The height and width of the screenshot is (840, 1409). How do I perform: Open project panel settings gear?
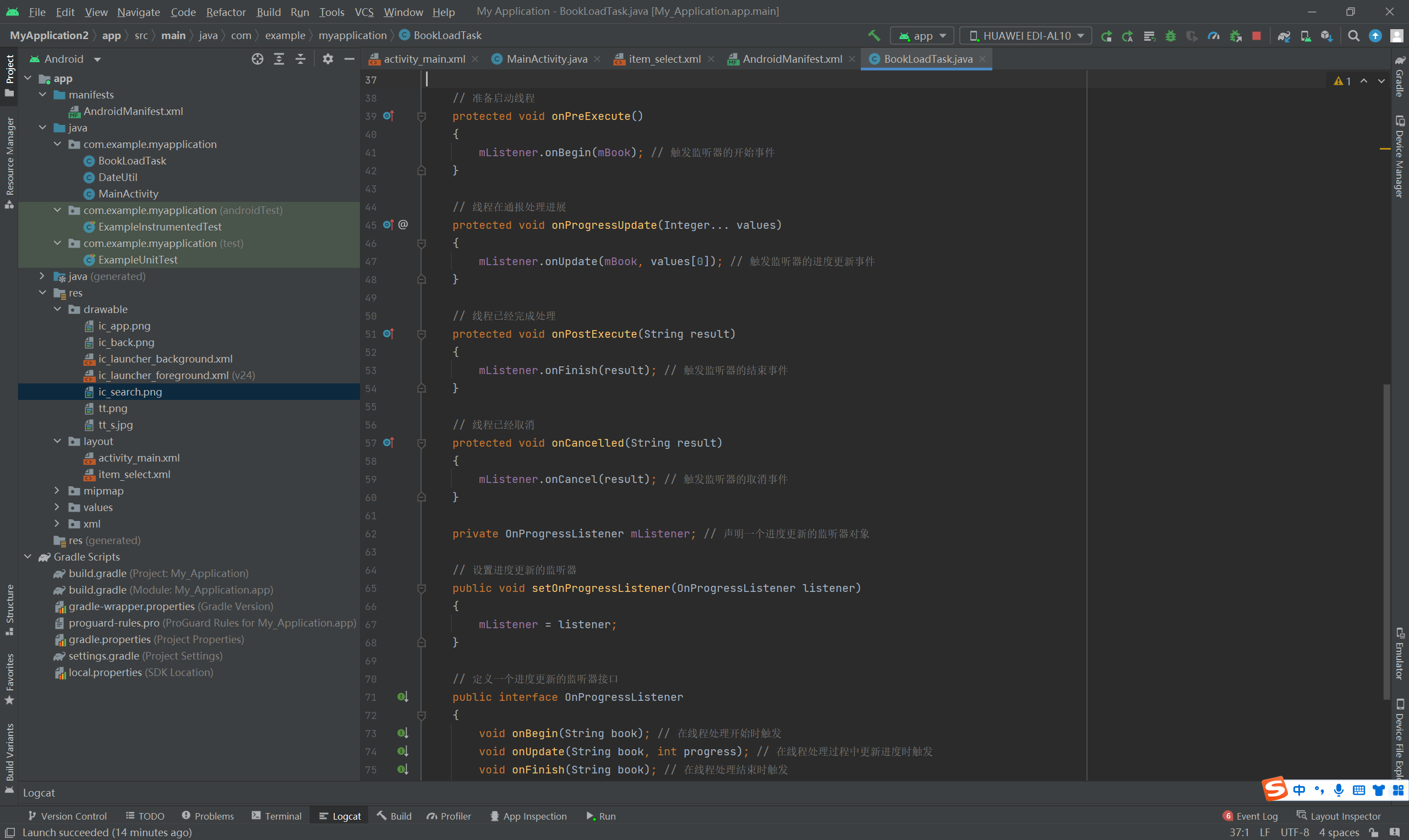tap(327, 59)
